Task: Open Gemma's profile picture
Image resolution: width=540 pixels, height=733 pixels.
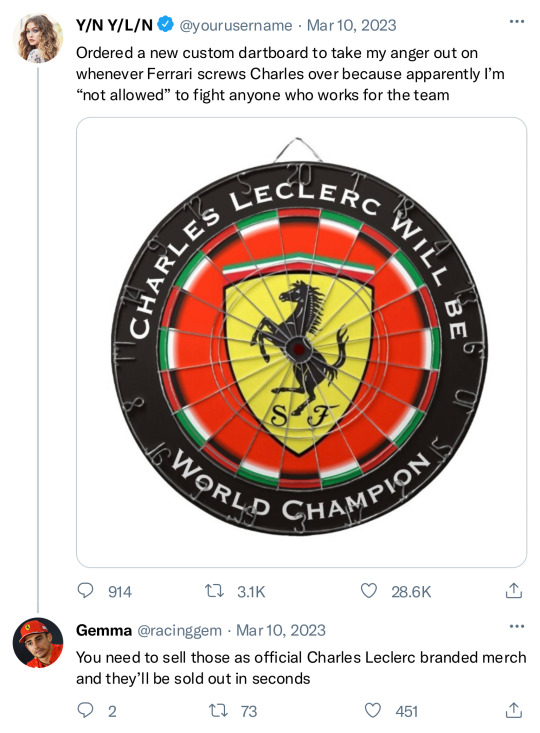Action: [38, 643]
